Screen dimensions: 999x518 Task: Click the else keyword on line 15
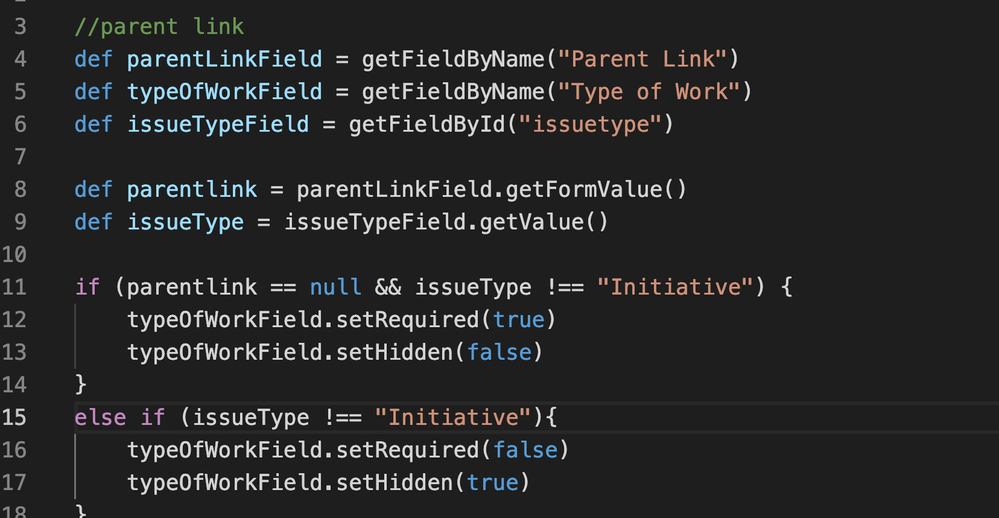coord(100,418)
